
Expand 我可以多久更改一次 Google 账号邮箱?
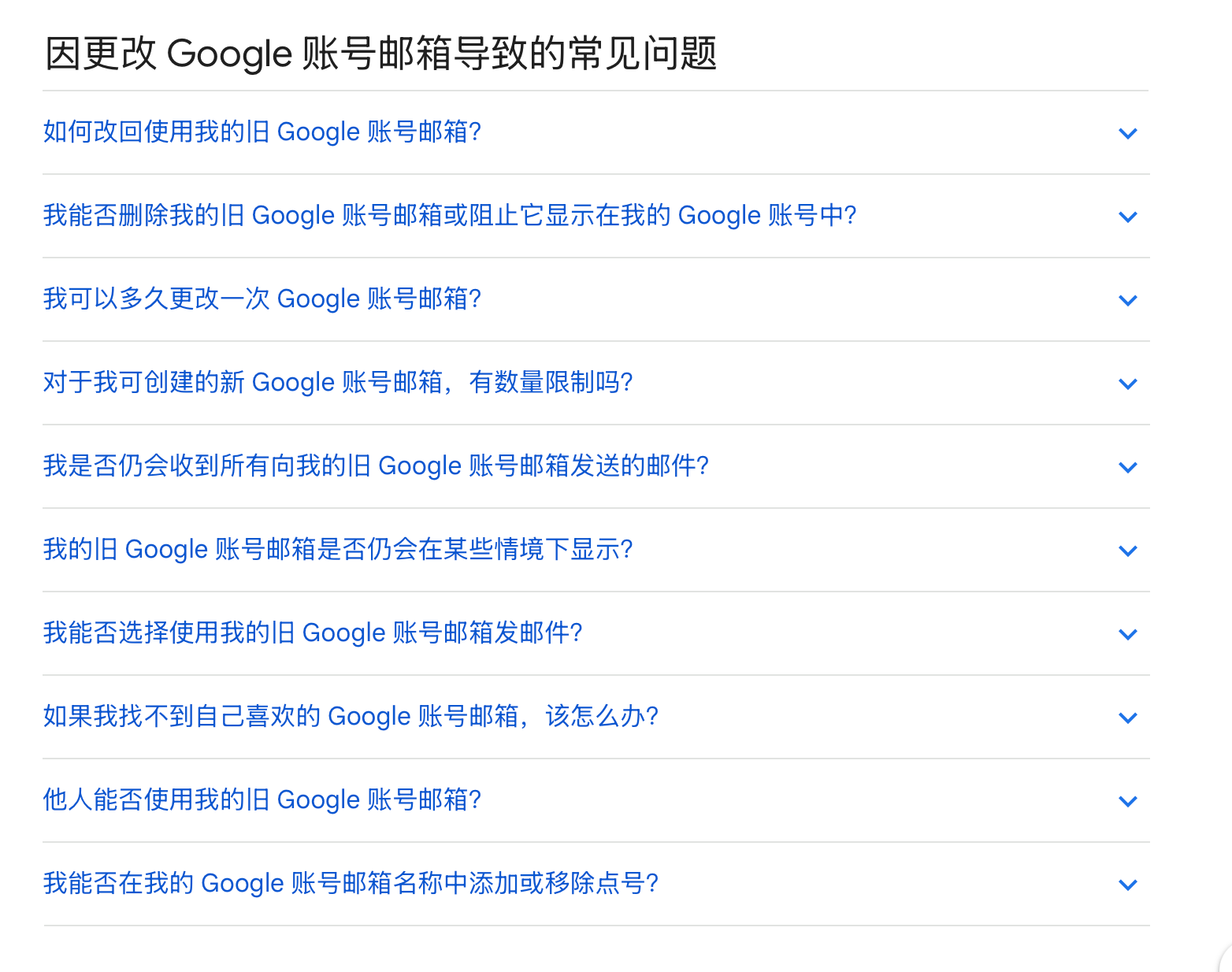262,299
